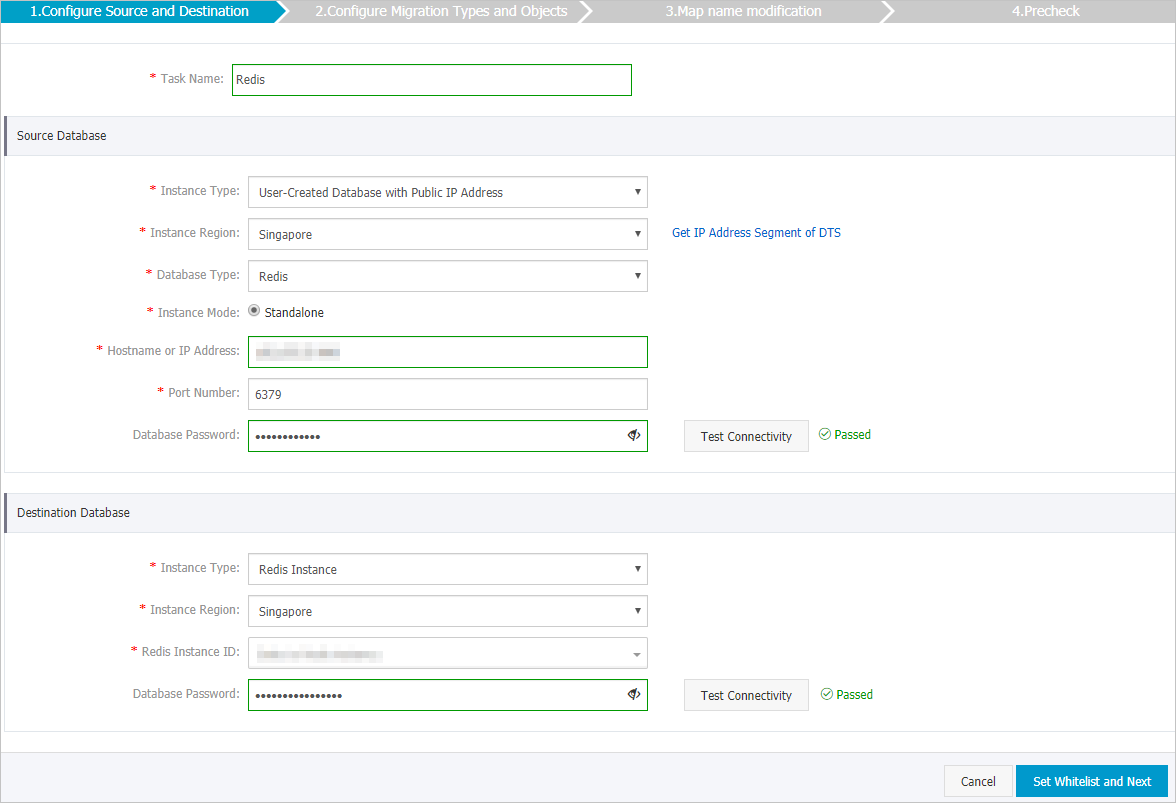This screenshot has width=1176, height=803.
Task: Click chevron arrow after step 1 header
Action: click(283, 11)
